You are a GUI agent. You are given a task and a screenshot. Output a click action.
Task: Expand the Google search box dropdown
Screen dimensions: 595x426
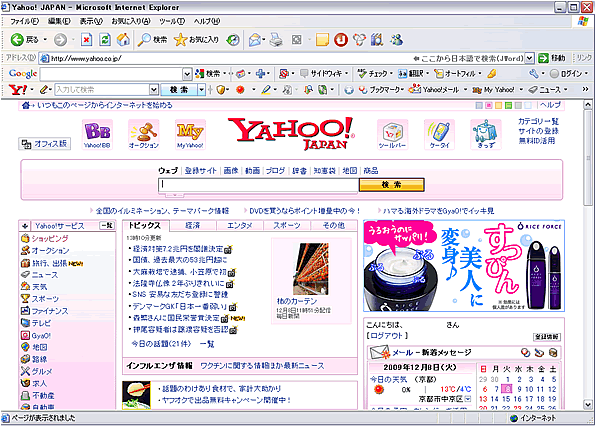click(x=187, y=74)
